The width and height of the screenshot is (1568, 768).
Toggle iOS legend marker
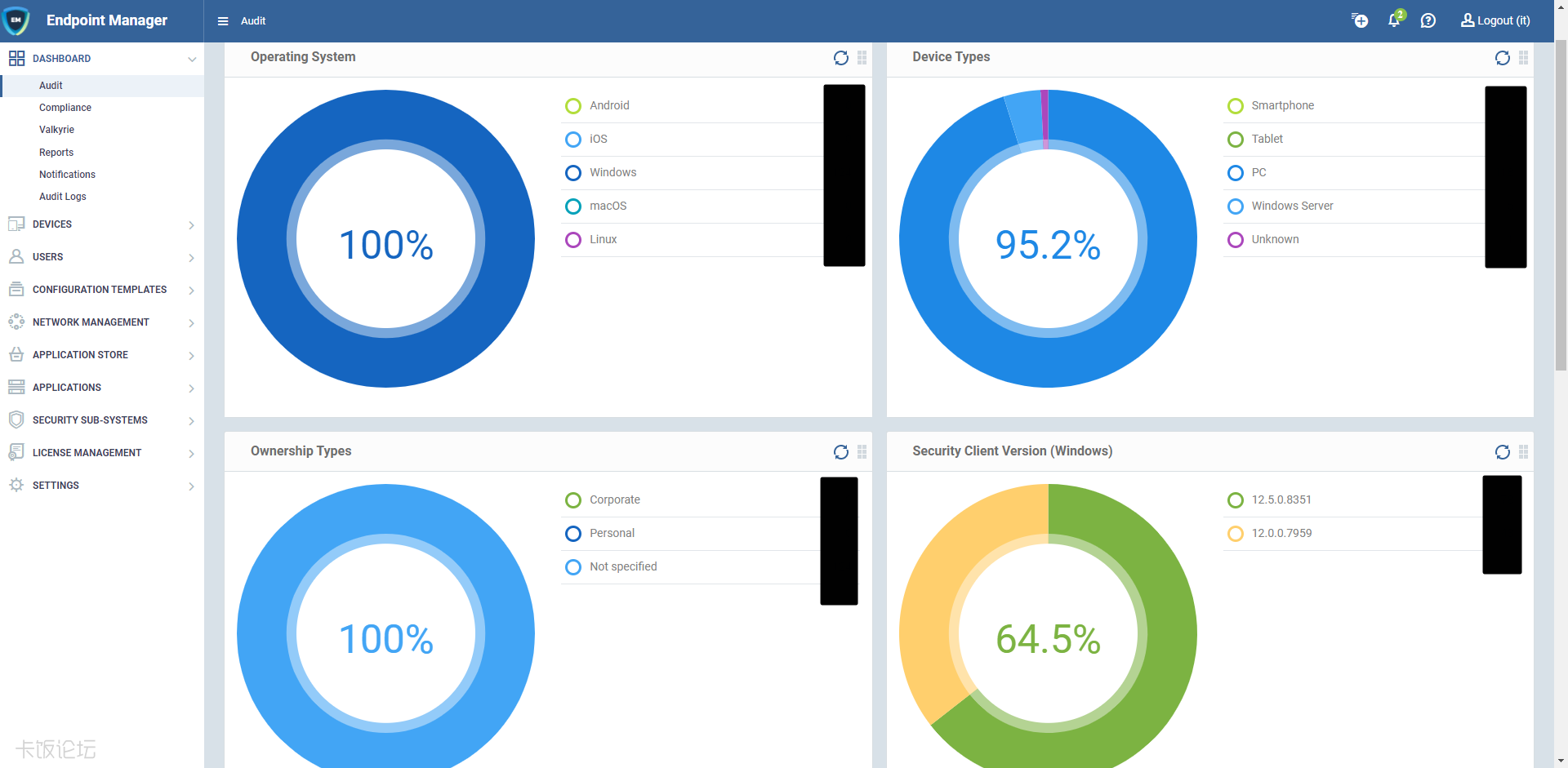click(573, 140)
